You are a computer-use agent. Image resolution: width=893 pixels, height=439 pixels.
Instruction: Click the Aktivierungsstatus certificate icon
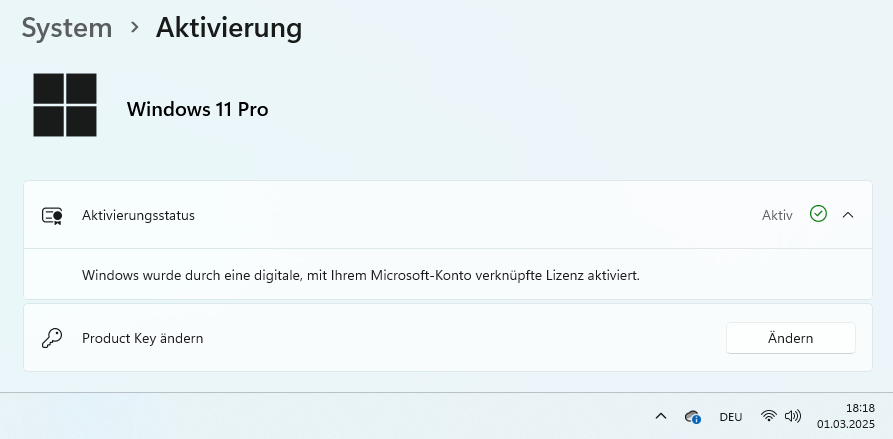click(52, 215)
